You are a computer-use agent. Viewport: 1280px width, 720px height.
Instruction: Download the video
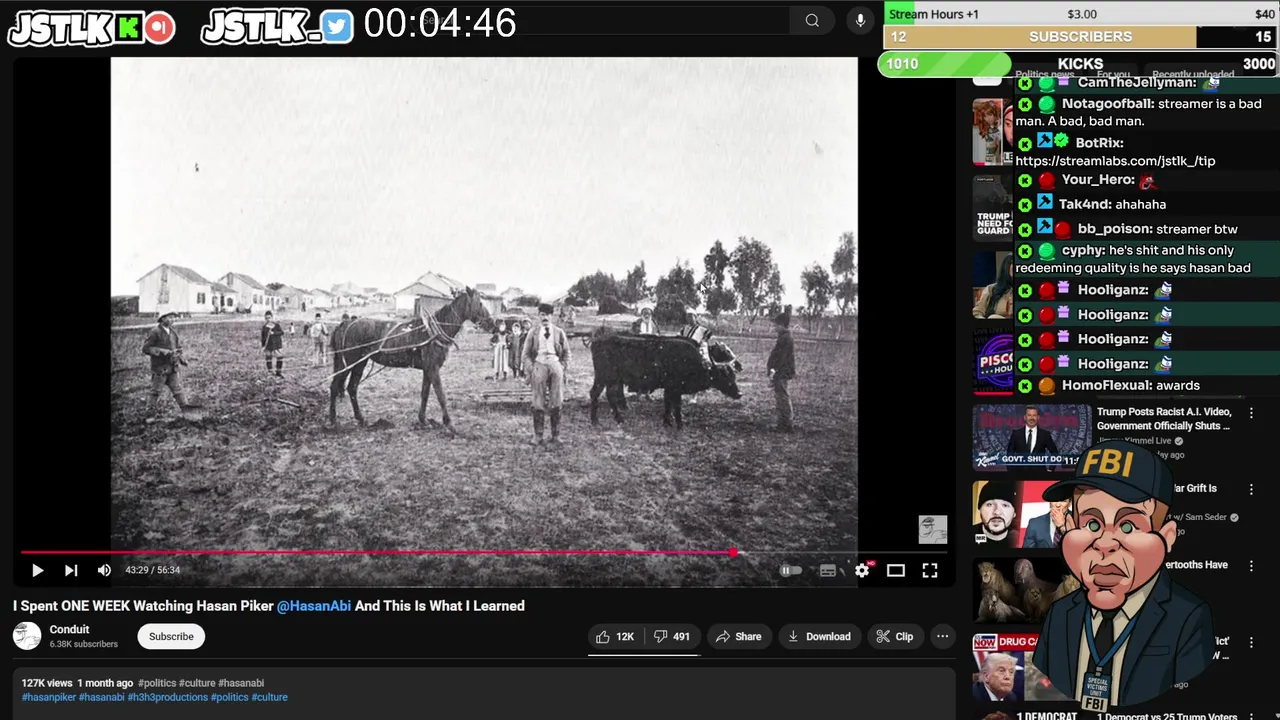[x=819, y=636]
